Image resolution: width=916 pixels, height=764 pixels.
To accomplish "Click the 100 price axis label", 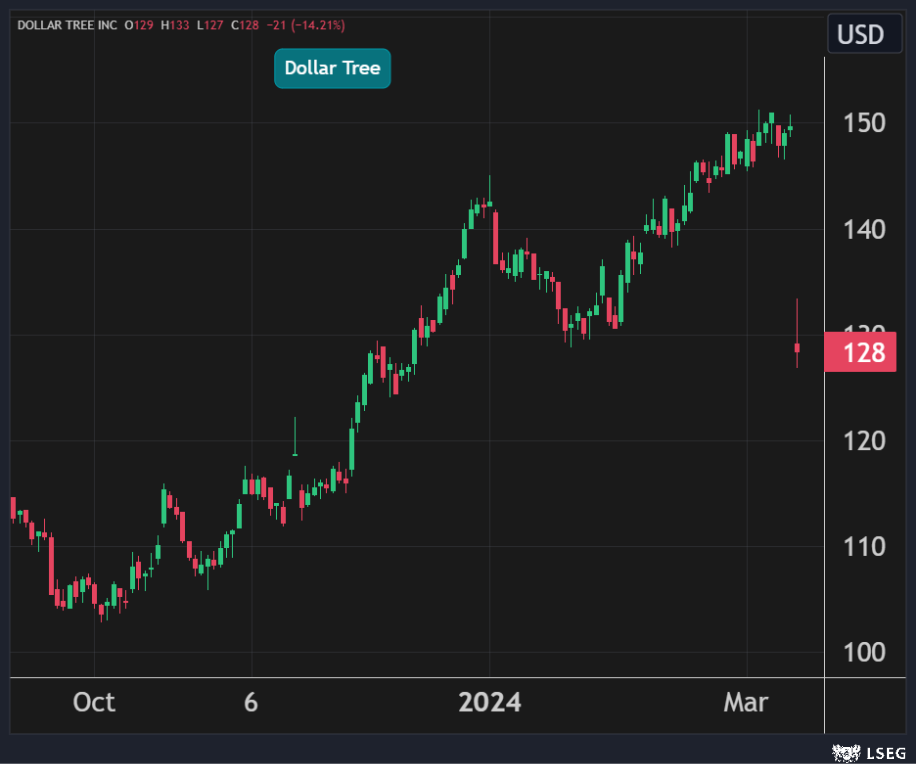I will tap(863, 652).
